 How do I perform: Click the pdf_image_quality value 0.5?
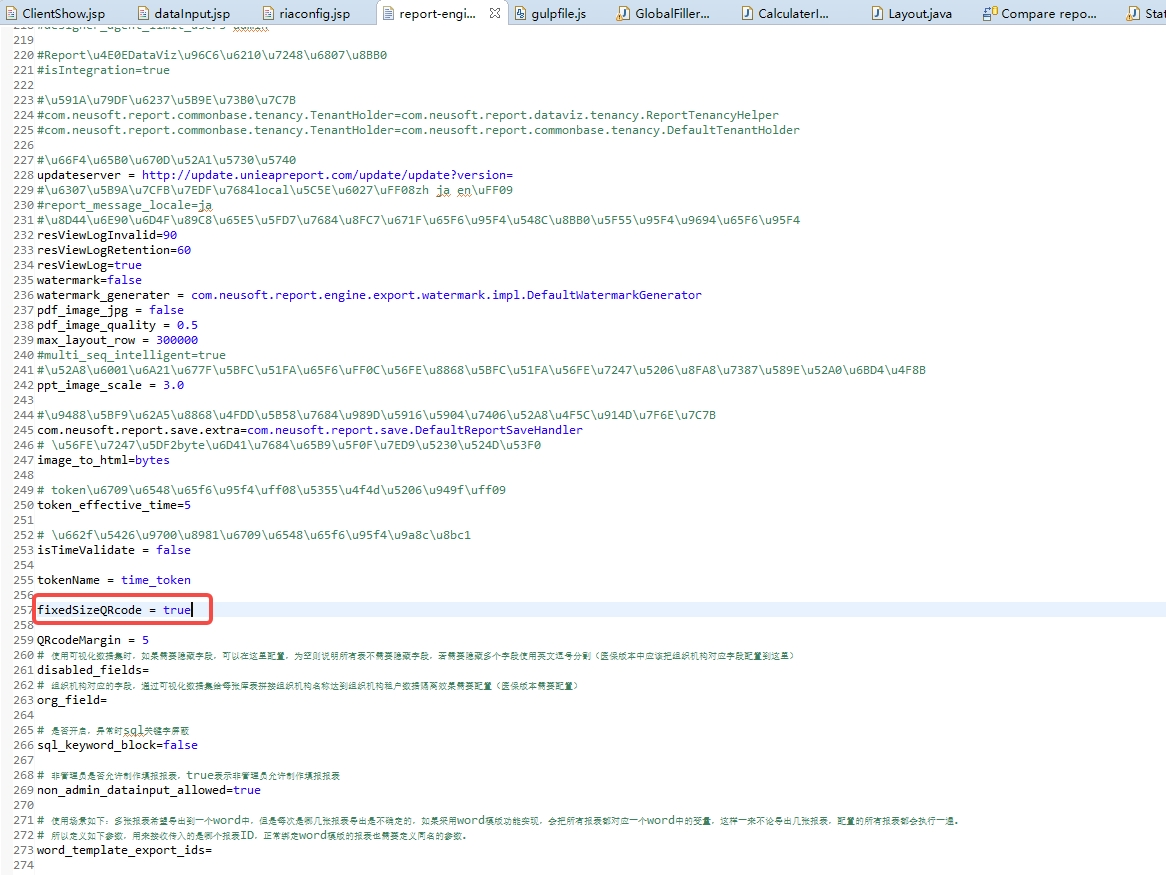coord(187,325)
